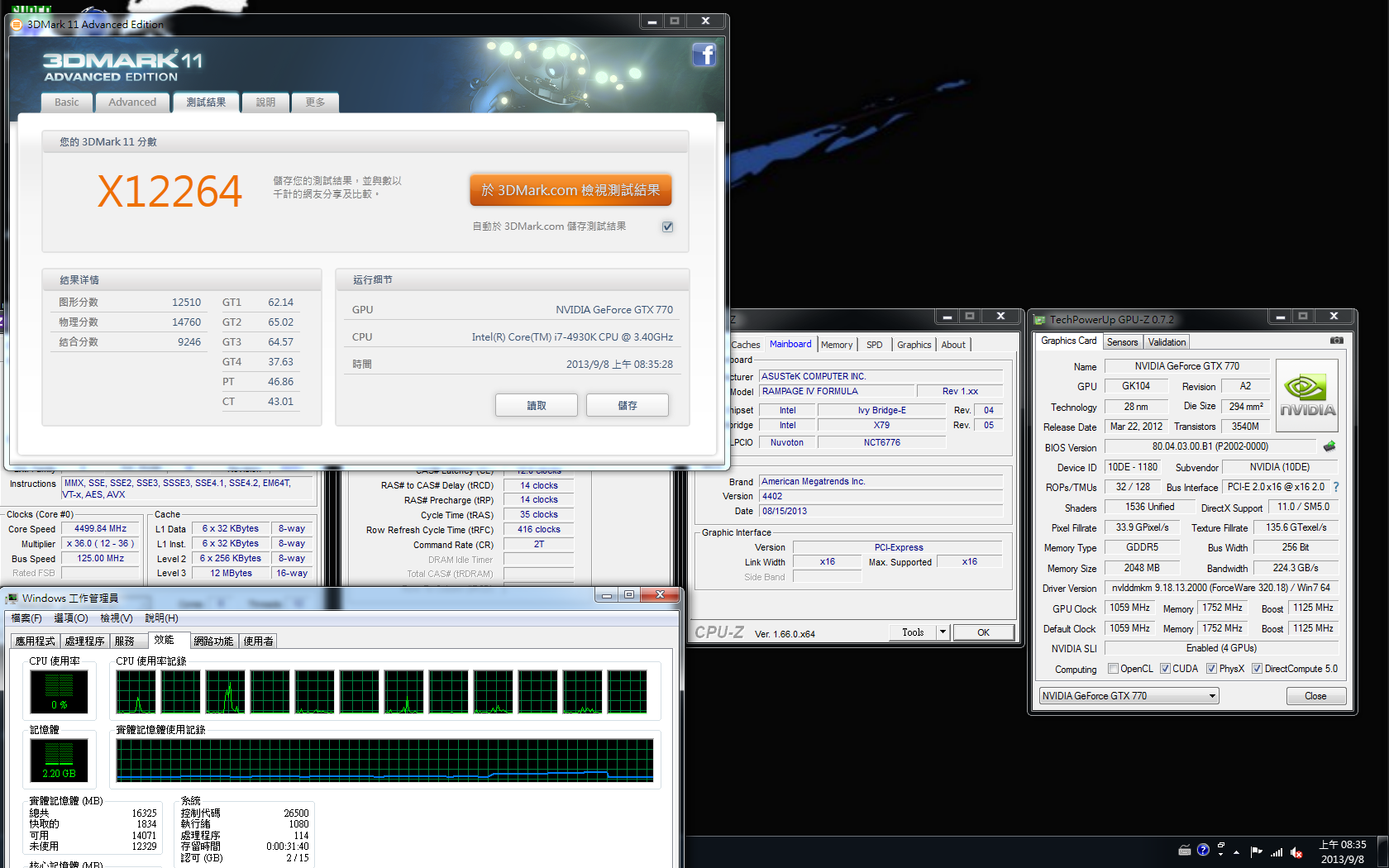Screen dimensions: 1389x868
Task: Open the Memory tab in CPU-Z
Action: tap(837, 345)
